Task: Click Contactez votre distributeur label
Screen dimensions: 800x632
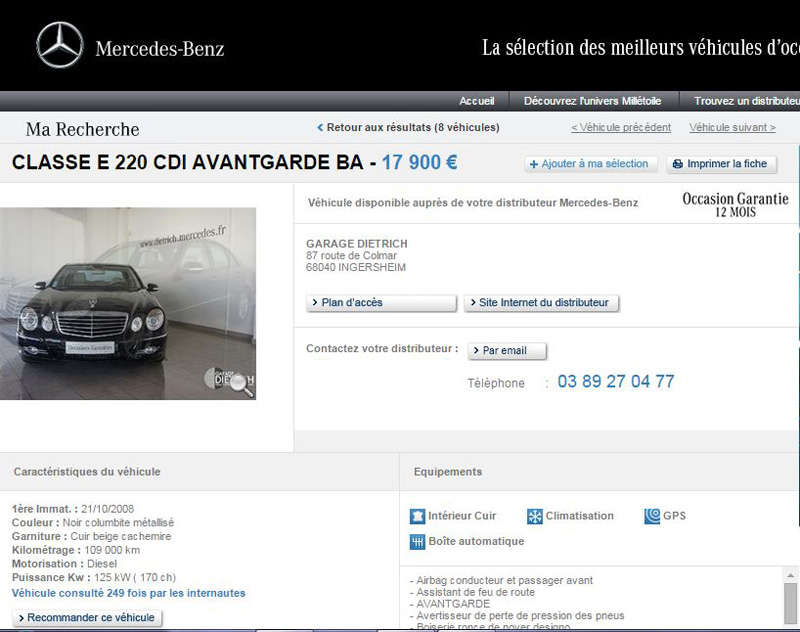Action: tap(382, 349)
